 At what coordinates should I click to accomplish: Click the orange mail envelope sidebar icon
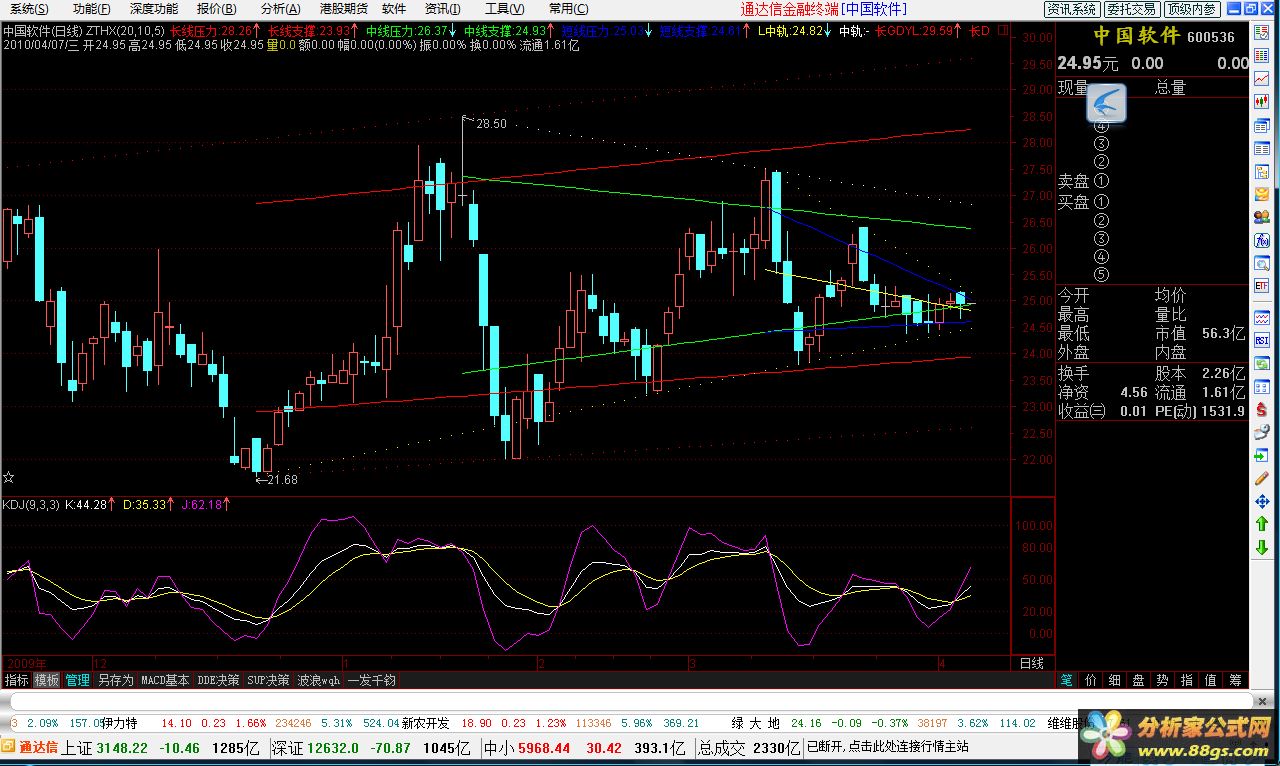coord(1262,195)
